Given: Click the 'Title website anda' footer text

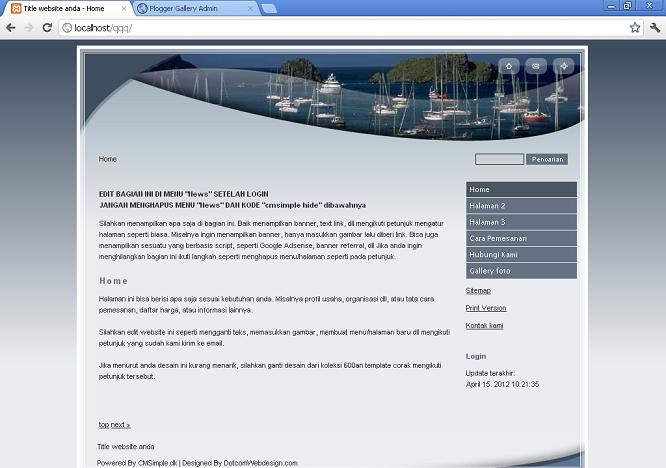Looking at the screenshot, I should click(126, 447).
